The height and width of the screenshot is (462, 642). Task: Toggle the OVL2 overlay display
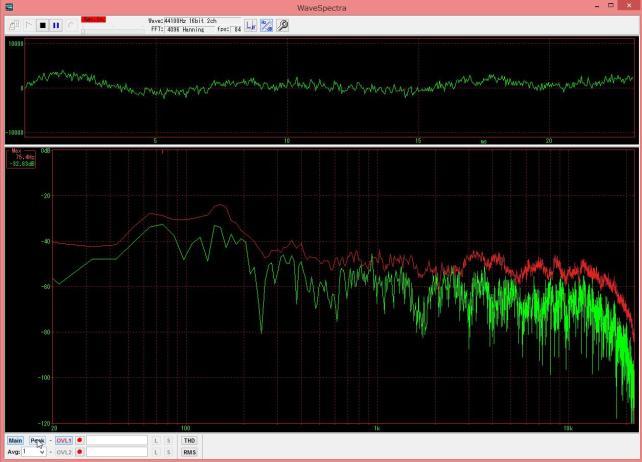tap(64, 452)
